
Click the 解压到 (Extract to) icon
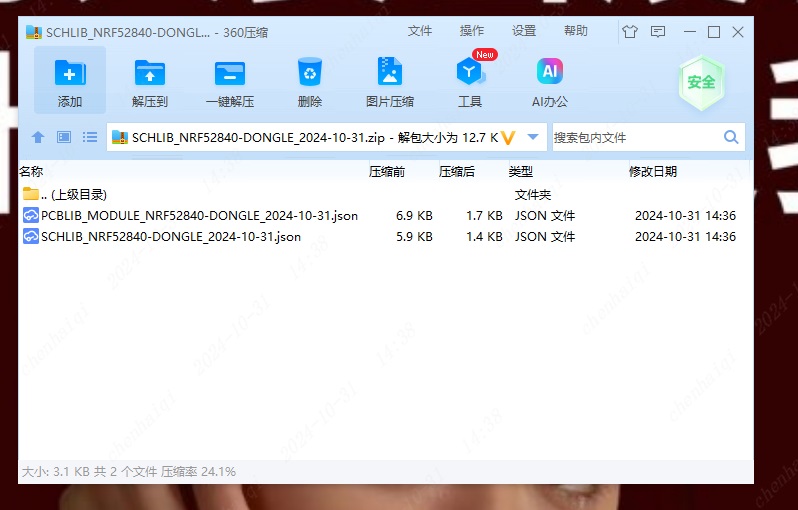[150, 73]
